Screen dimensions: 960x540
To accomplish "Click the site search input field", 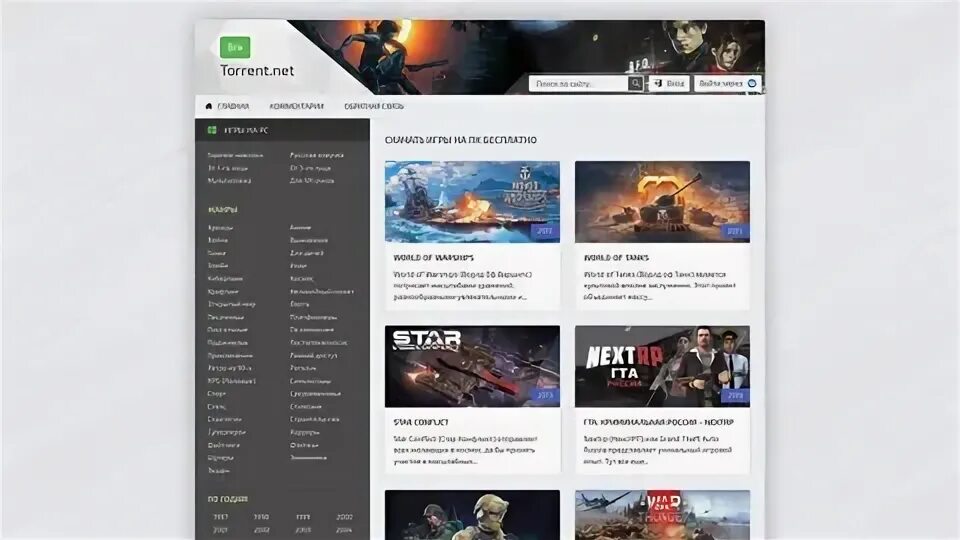I will [579, 83].
